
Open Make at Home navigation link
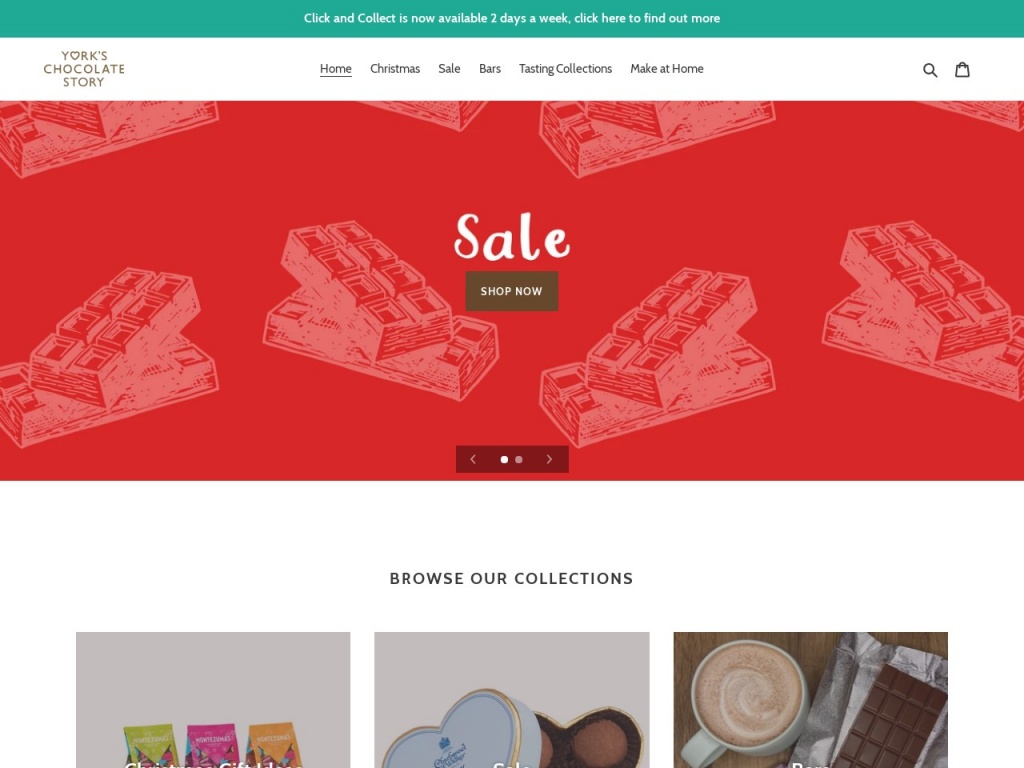(667, 69)
